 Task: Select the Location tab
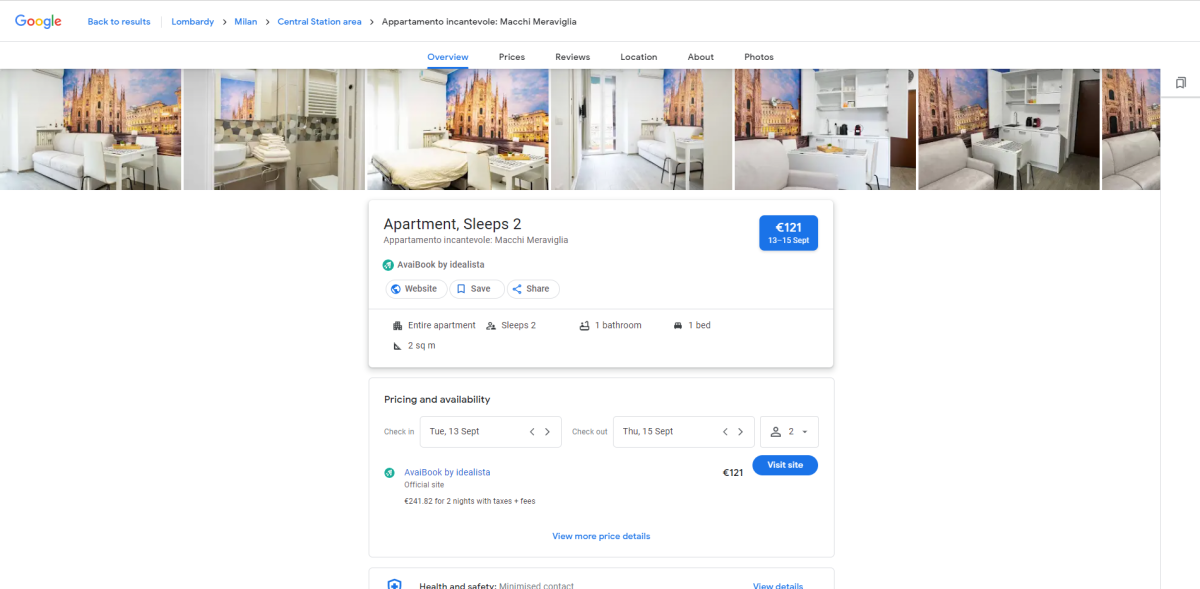pos(638,57)
